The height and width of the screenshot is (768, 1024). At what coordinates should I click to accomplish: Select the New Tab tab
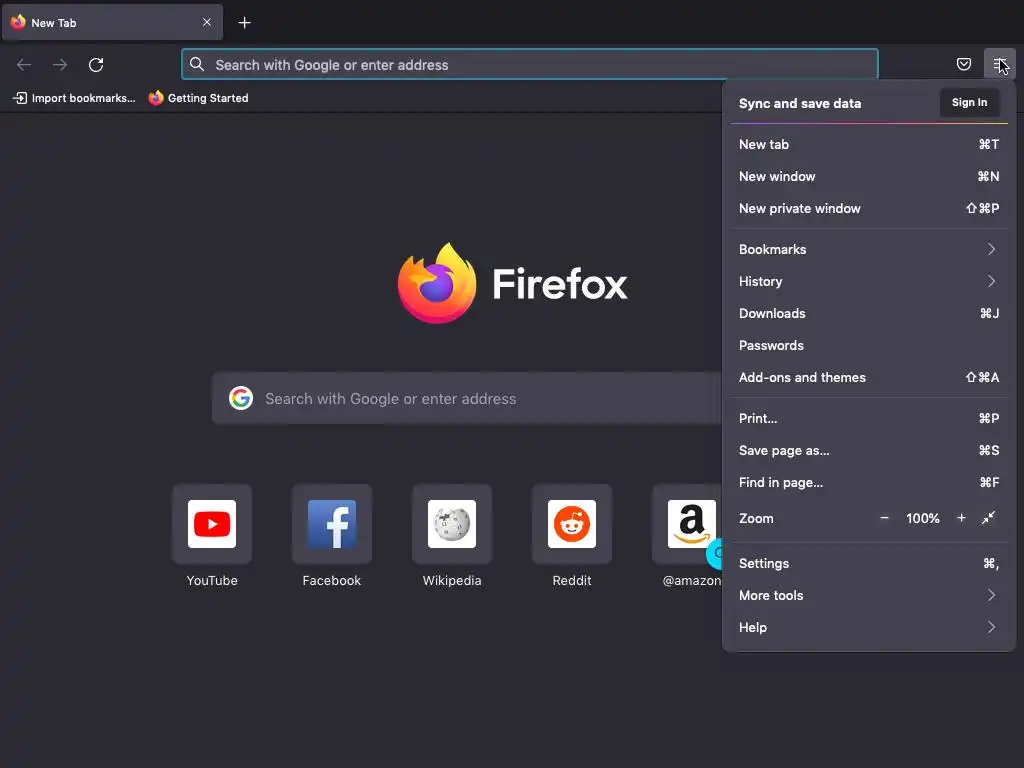click(x=112, y=22)
